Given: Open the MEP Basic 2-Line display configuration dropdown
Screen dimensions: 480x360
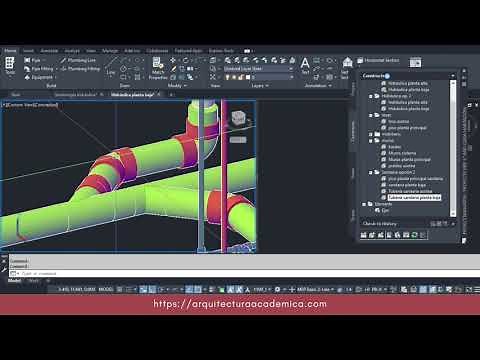Looking at the screenshot, I should coord(315,289).
